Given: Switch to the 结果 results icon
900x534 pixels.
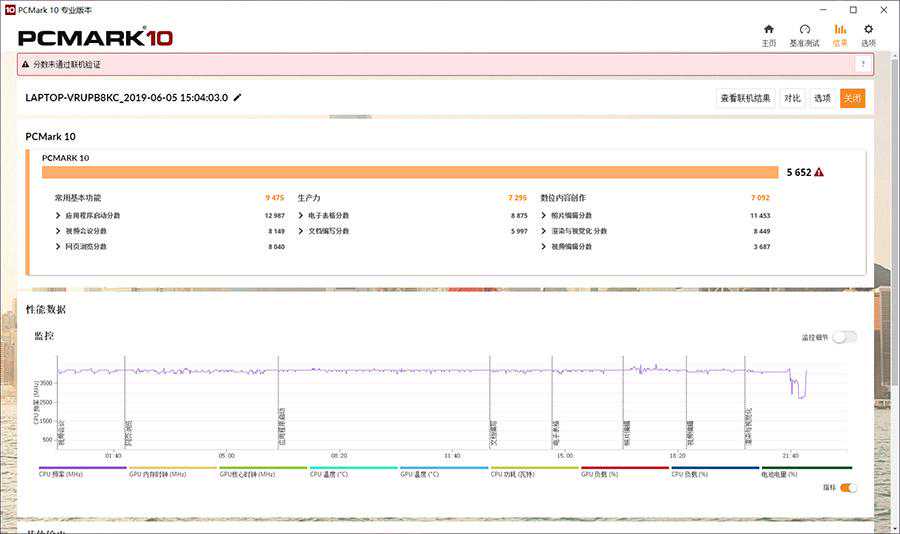Looking at the screenshot, I should (x=840, y=30).
